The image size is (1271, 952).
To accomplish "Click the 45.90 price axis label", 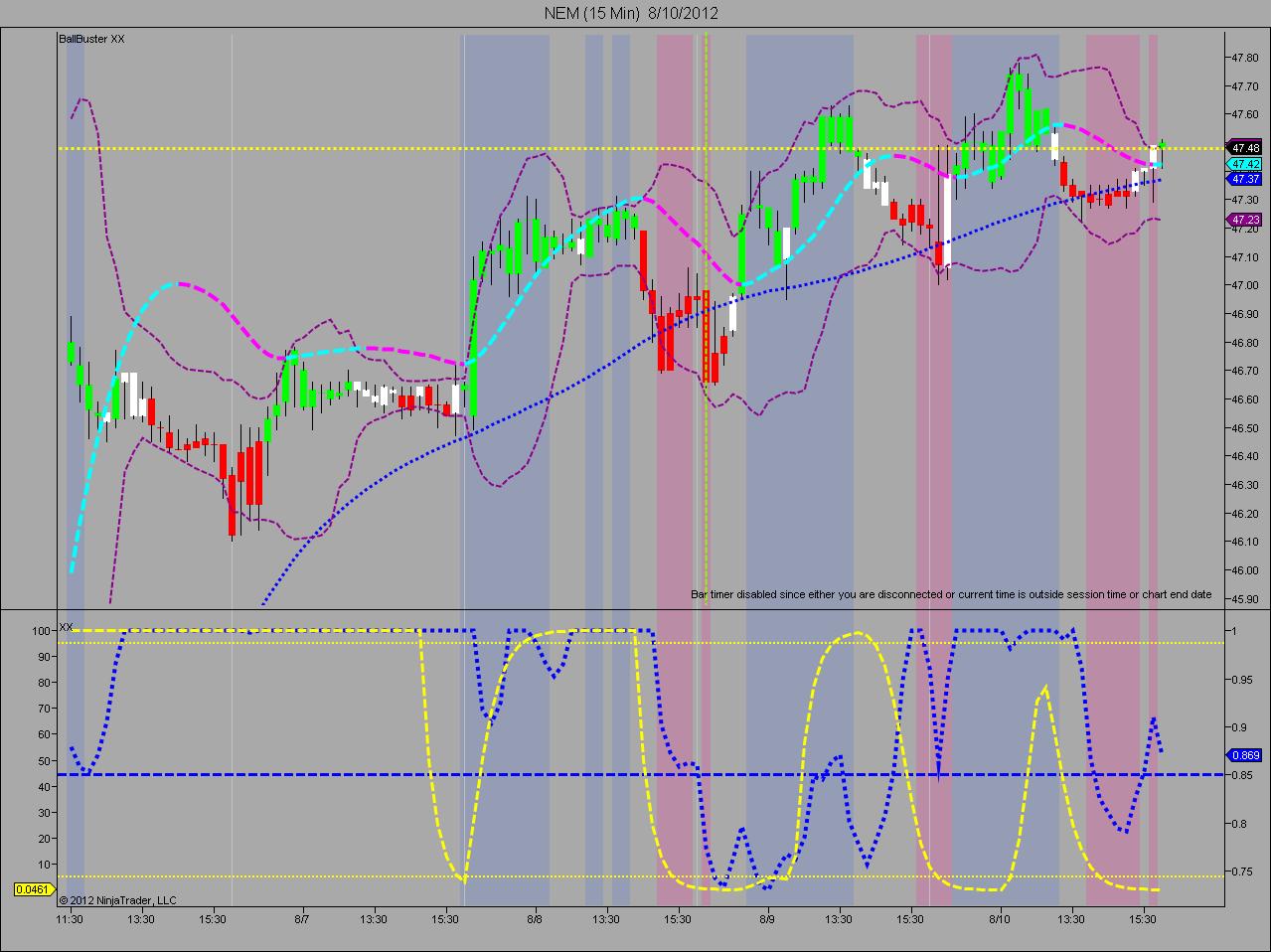I will coord(1246,599).
